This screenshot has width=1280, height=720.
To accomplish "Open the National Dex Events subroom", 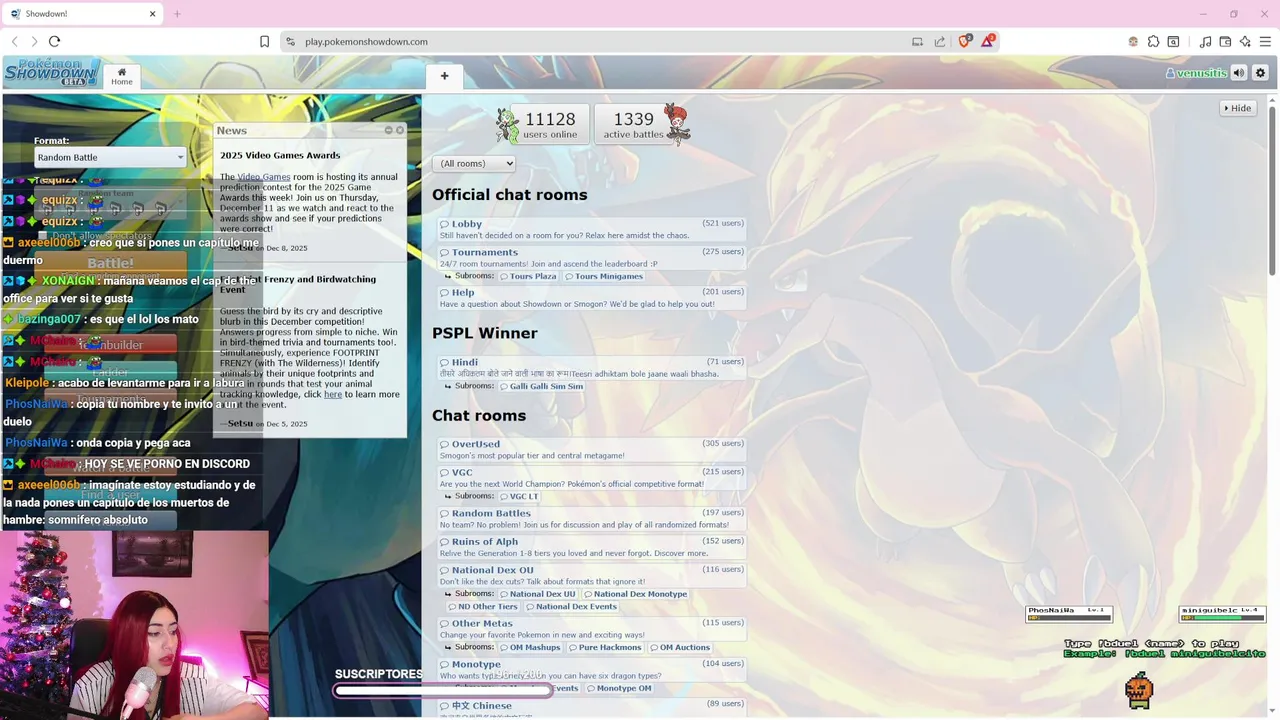I will point(572,607).
